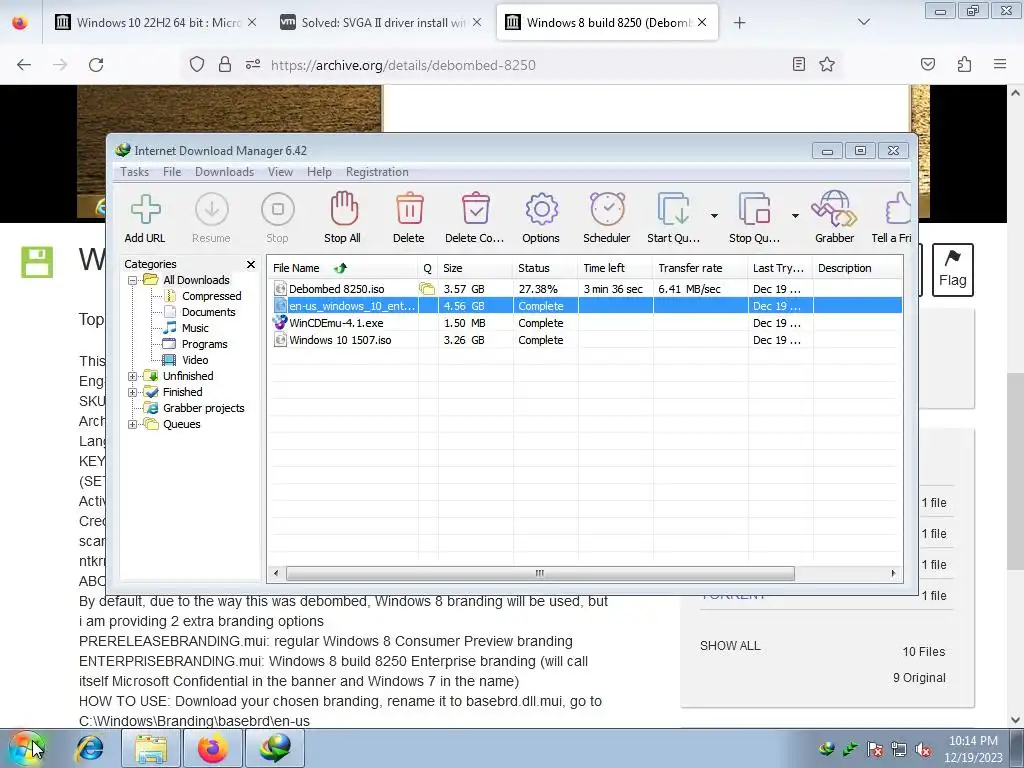Open Start Queue dropdown arrow
The image size is (1024, 768).
pyautogui.click(x=714, y=216)
